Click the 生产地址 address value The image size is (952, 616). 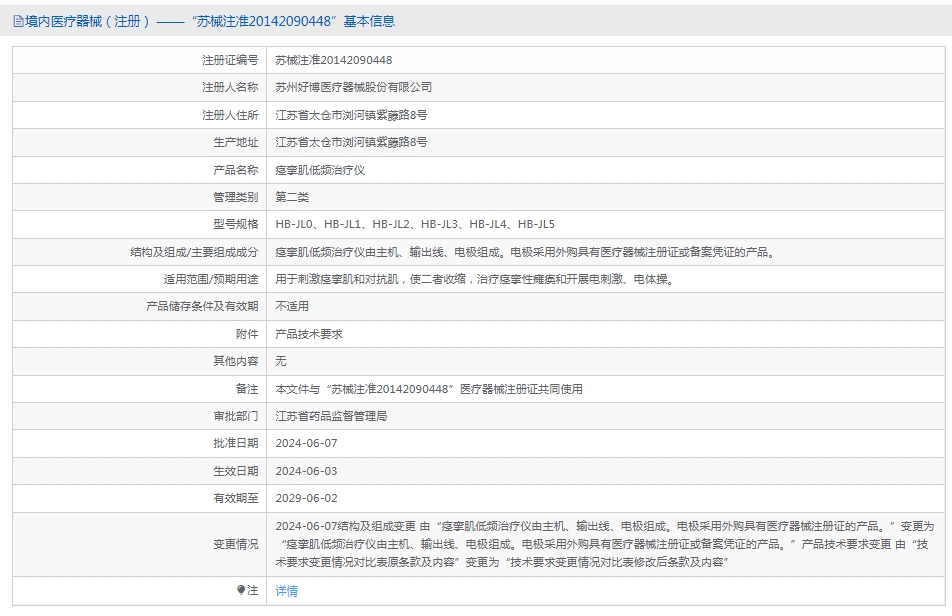pos(352,142)
